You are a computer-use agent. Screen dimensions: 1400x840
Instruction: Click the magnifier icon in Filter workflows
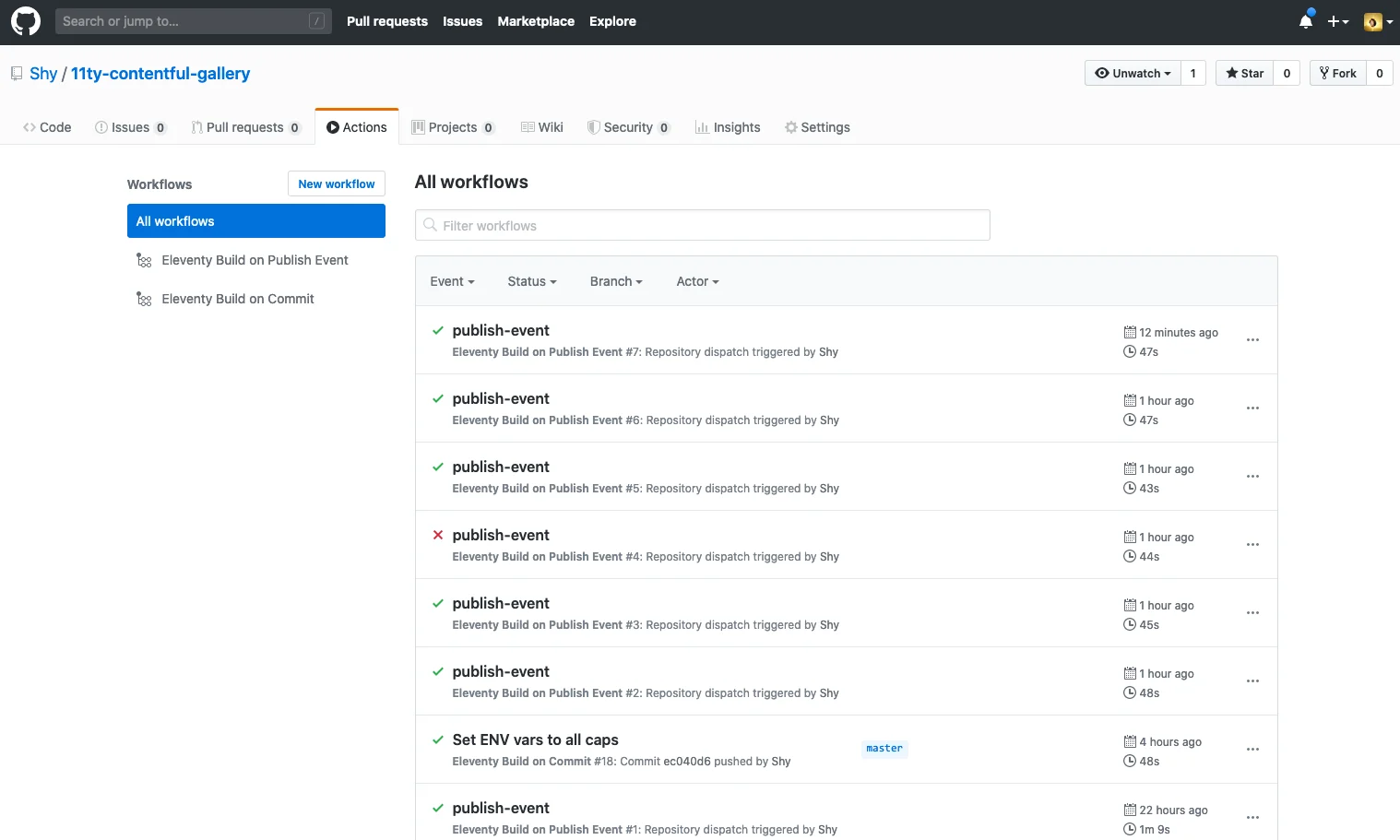pos(430,225)
